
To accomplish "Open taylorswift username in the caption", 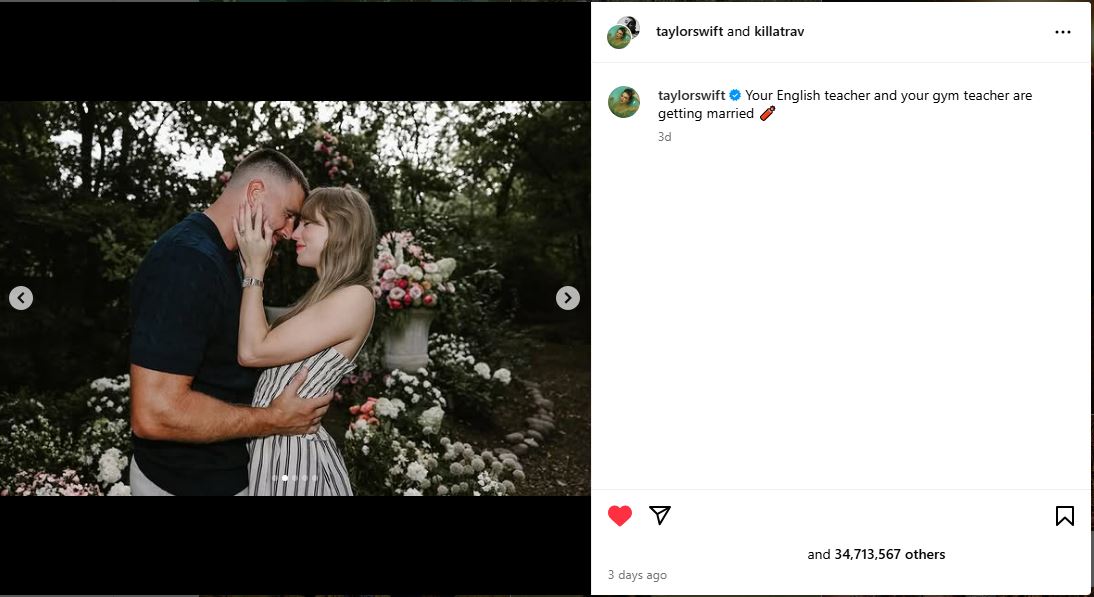I will point(691,96).
